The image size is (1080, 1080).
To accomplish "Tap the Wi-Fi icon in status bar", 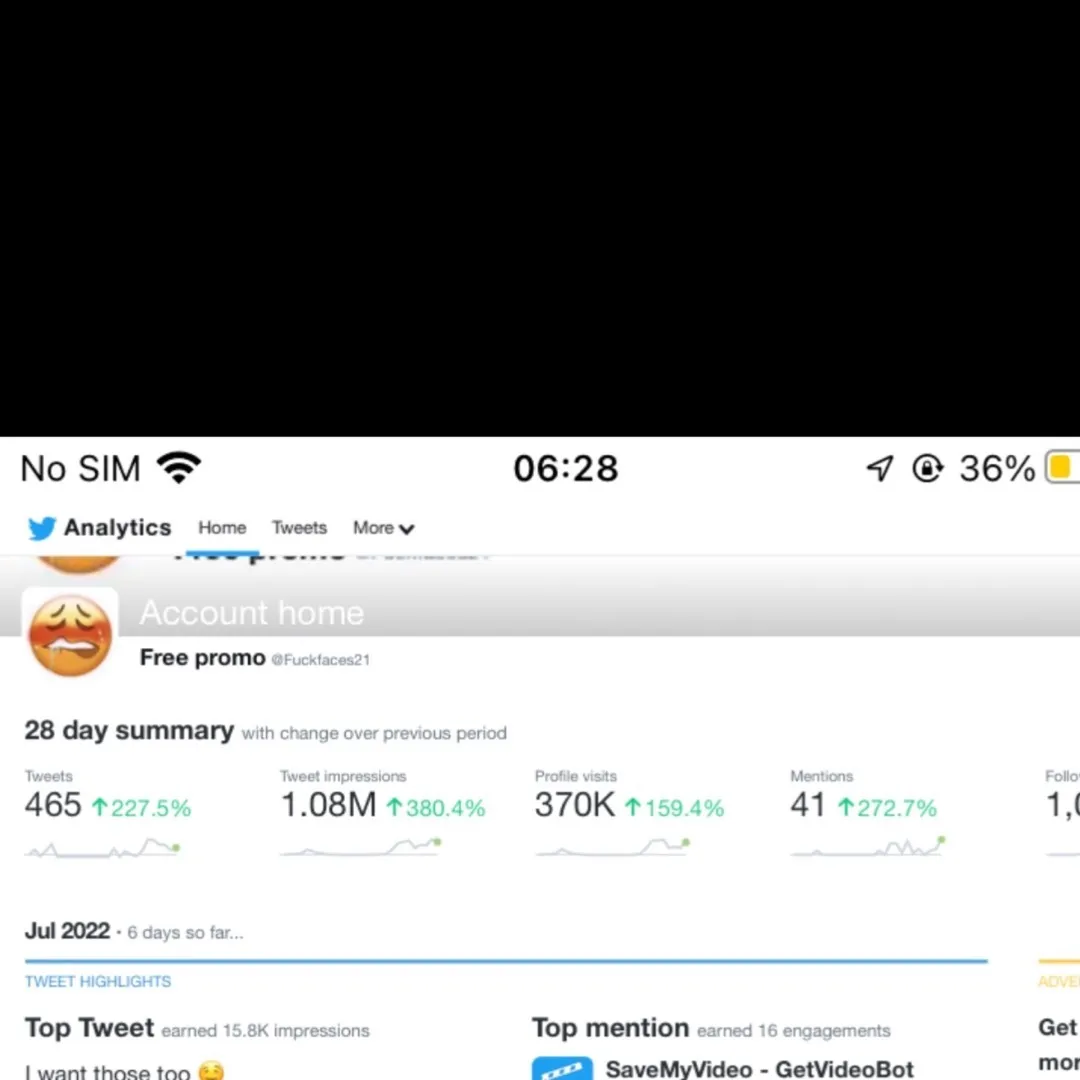I will point(177,466).
